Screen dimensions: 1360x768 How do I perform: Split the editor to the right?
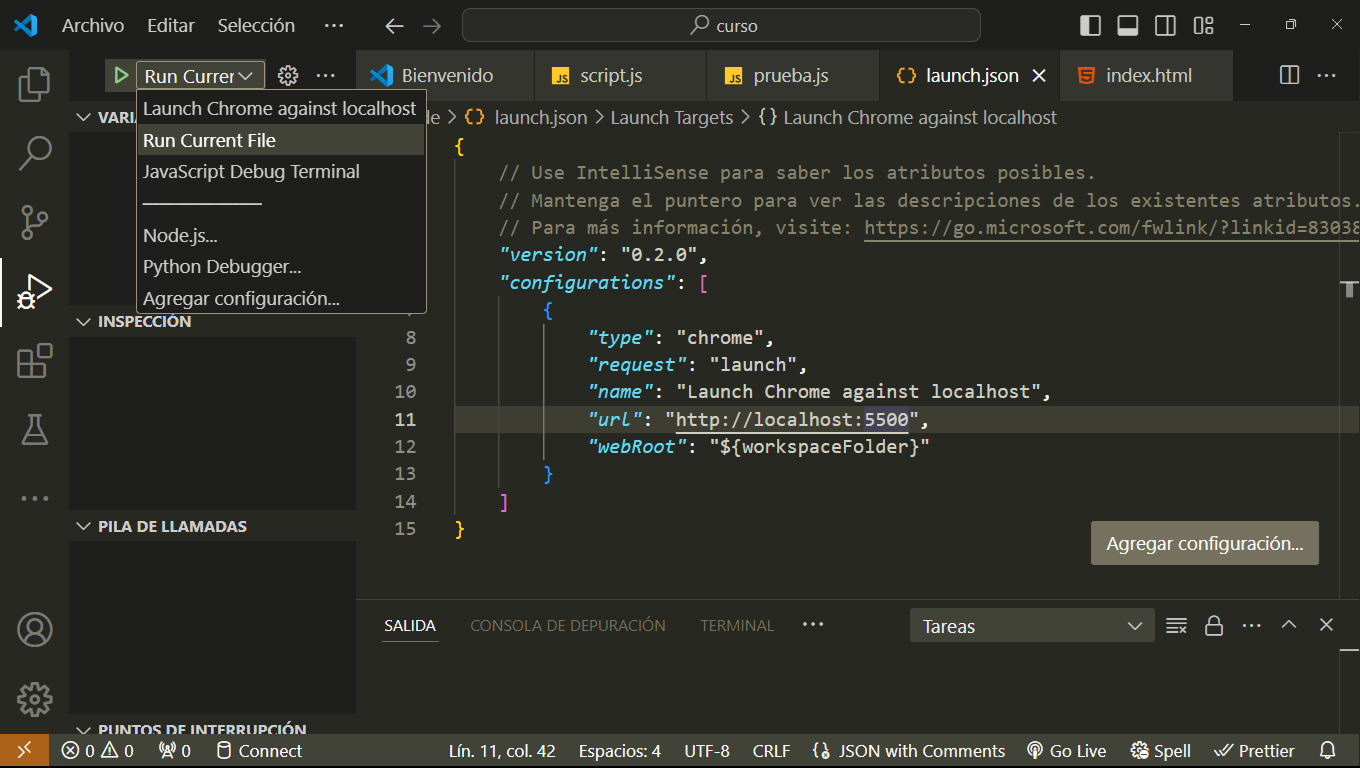click(x=1290, y=75)
